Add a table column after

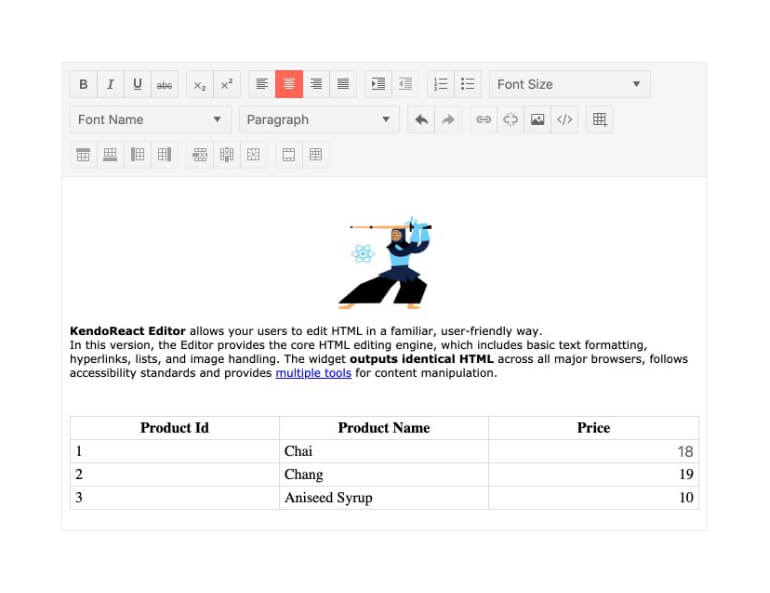[165, 155]
